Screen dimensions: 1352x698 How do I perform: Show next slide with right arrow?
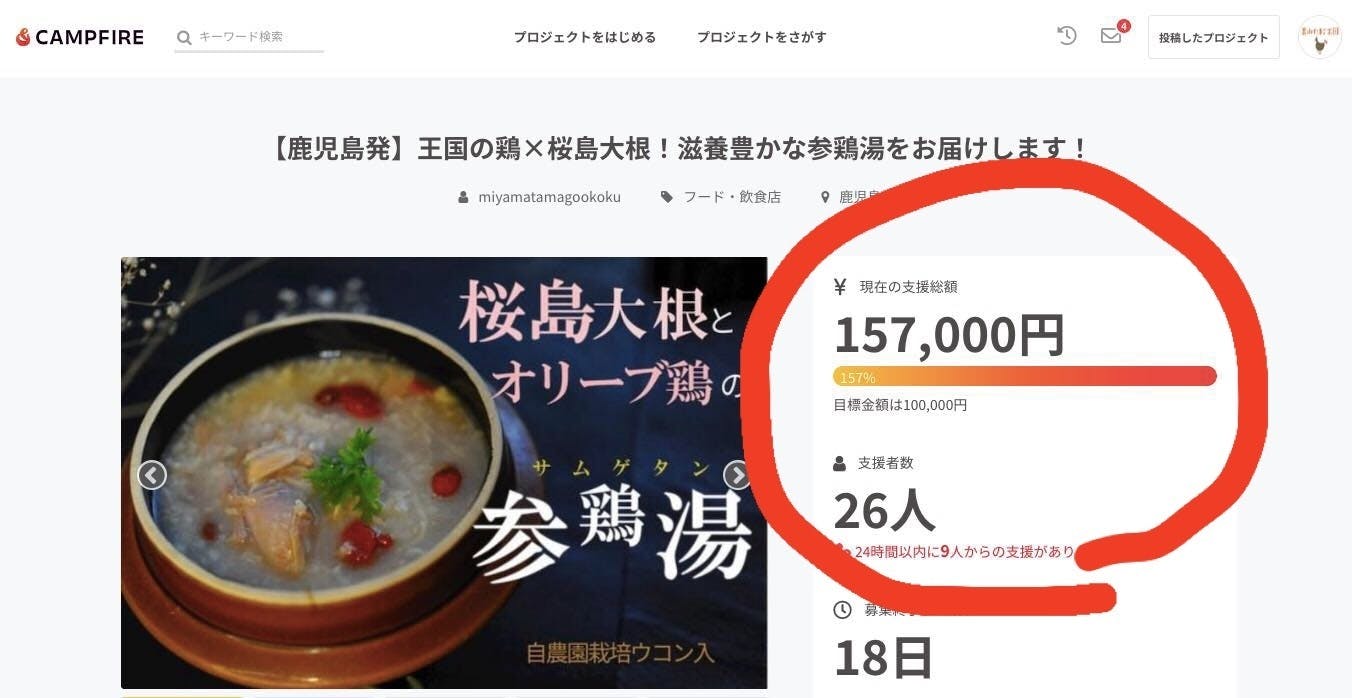[x=737, y=475]
